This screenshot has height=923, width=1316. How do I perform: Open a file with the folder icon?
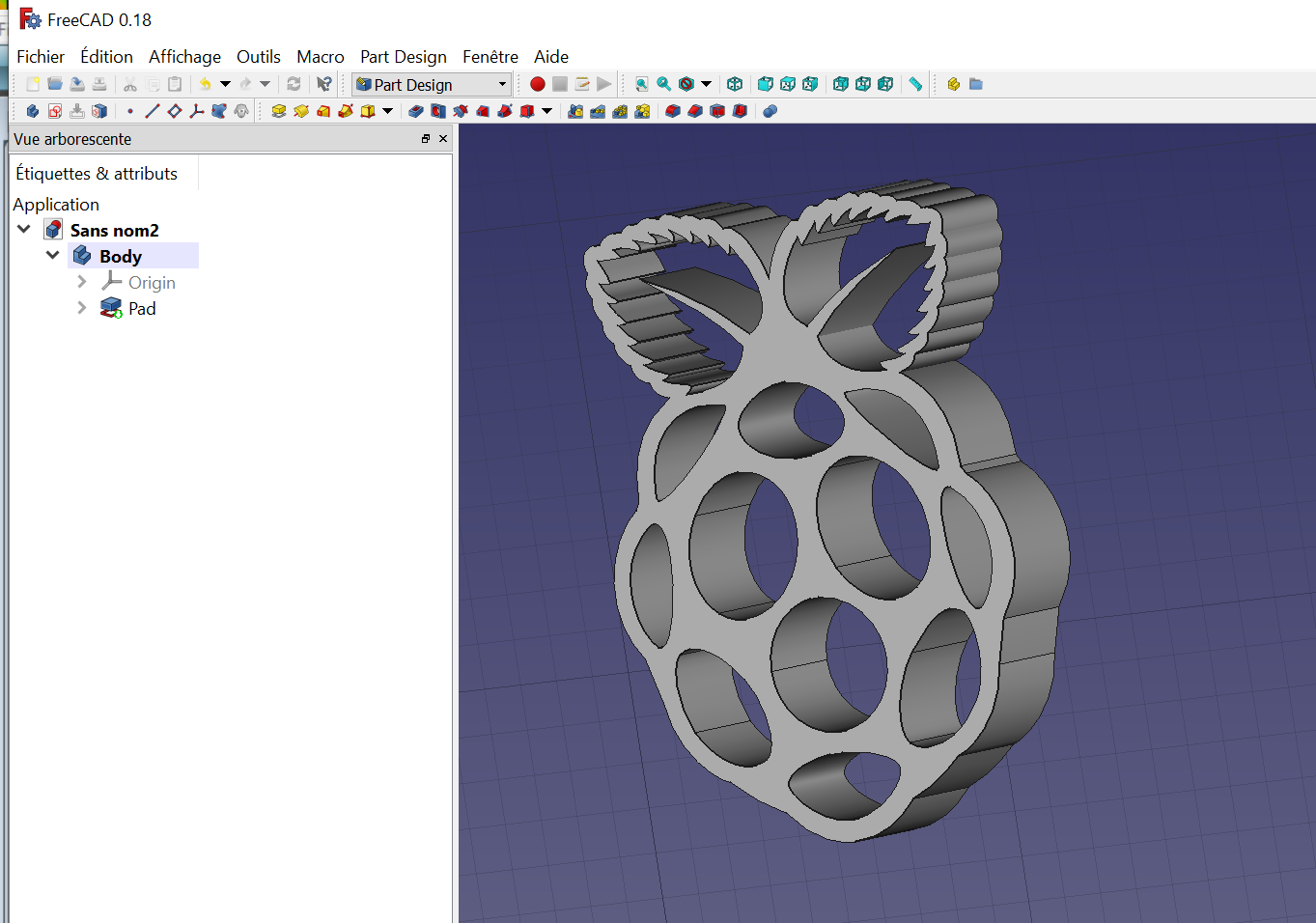tap(55, 84)
